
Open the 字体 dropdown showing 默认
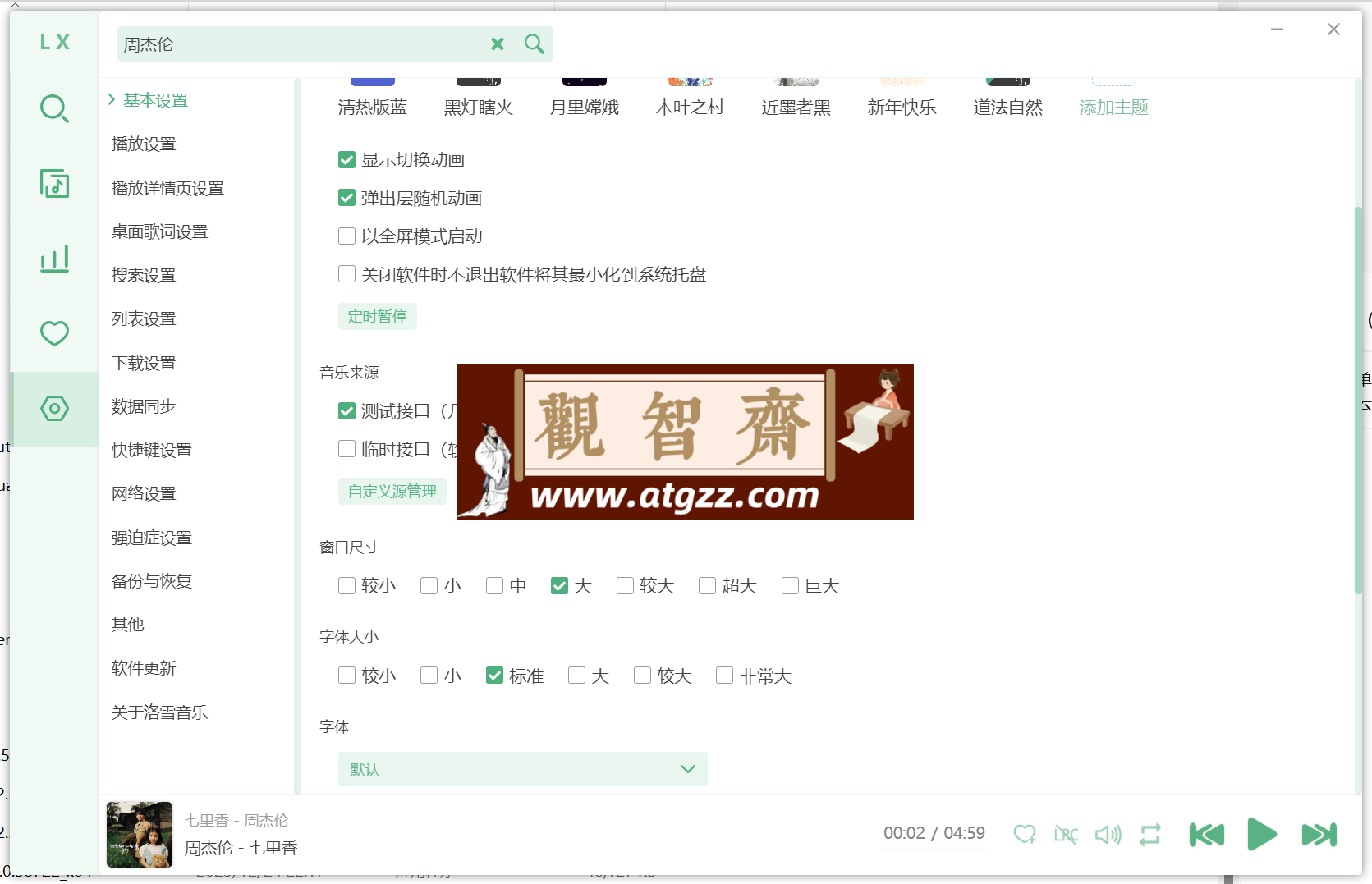[x=522, y=769]
